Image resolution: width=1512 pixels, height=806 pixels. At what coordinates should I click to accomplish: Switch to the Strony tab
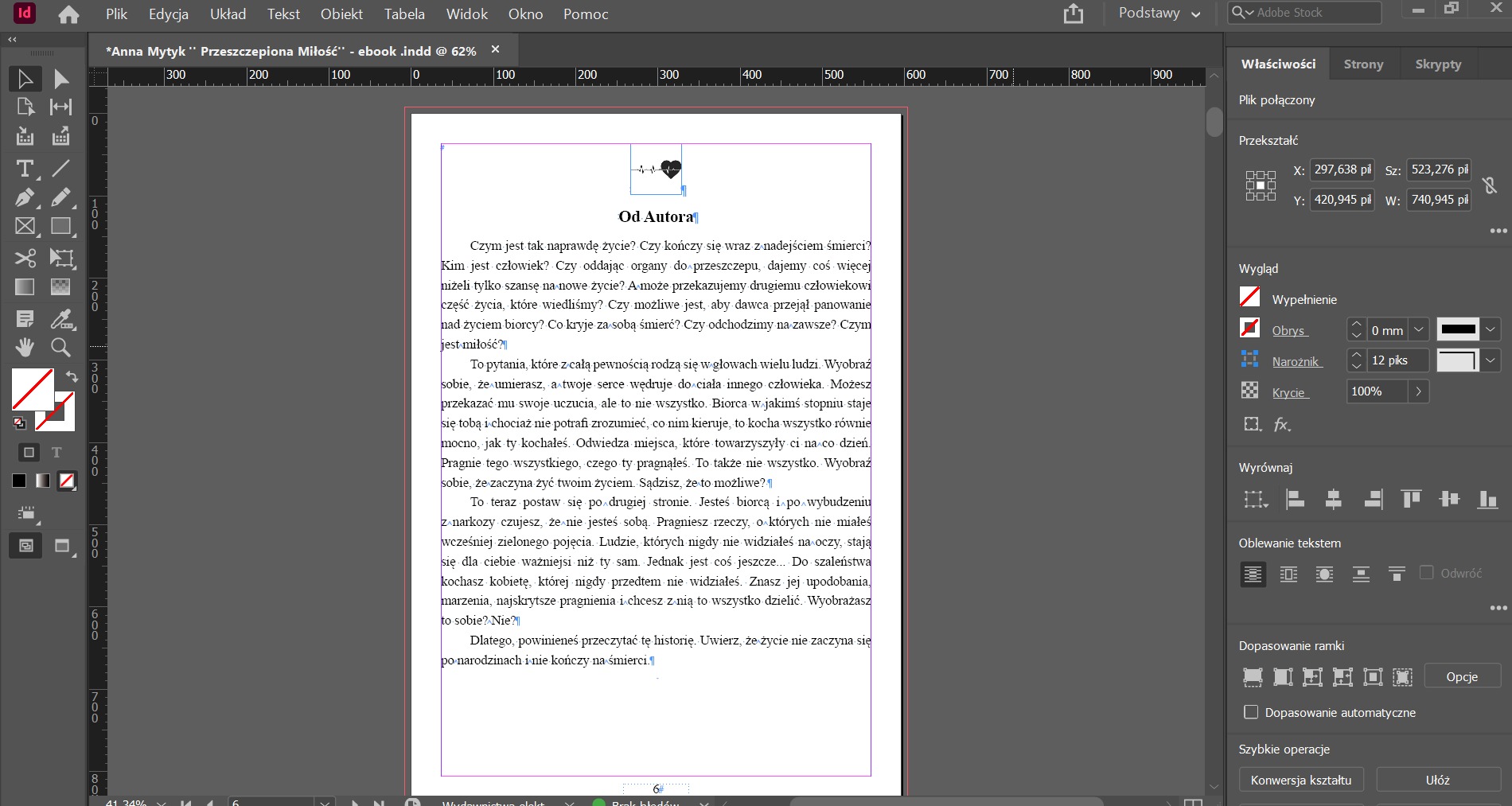[1363, 64]
